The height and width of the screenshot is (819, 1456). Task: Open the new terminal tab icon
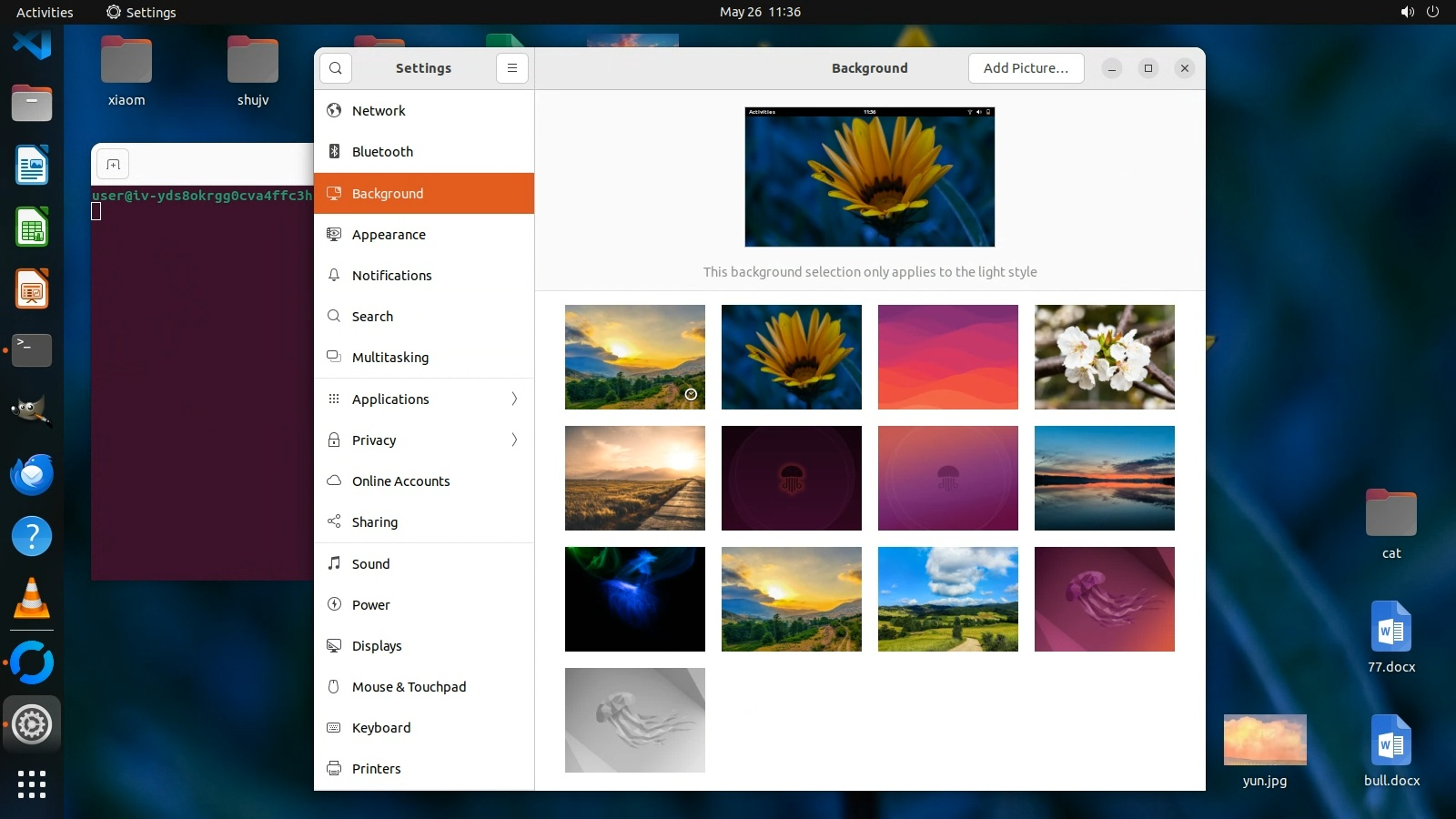pos(113,165)
